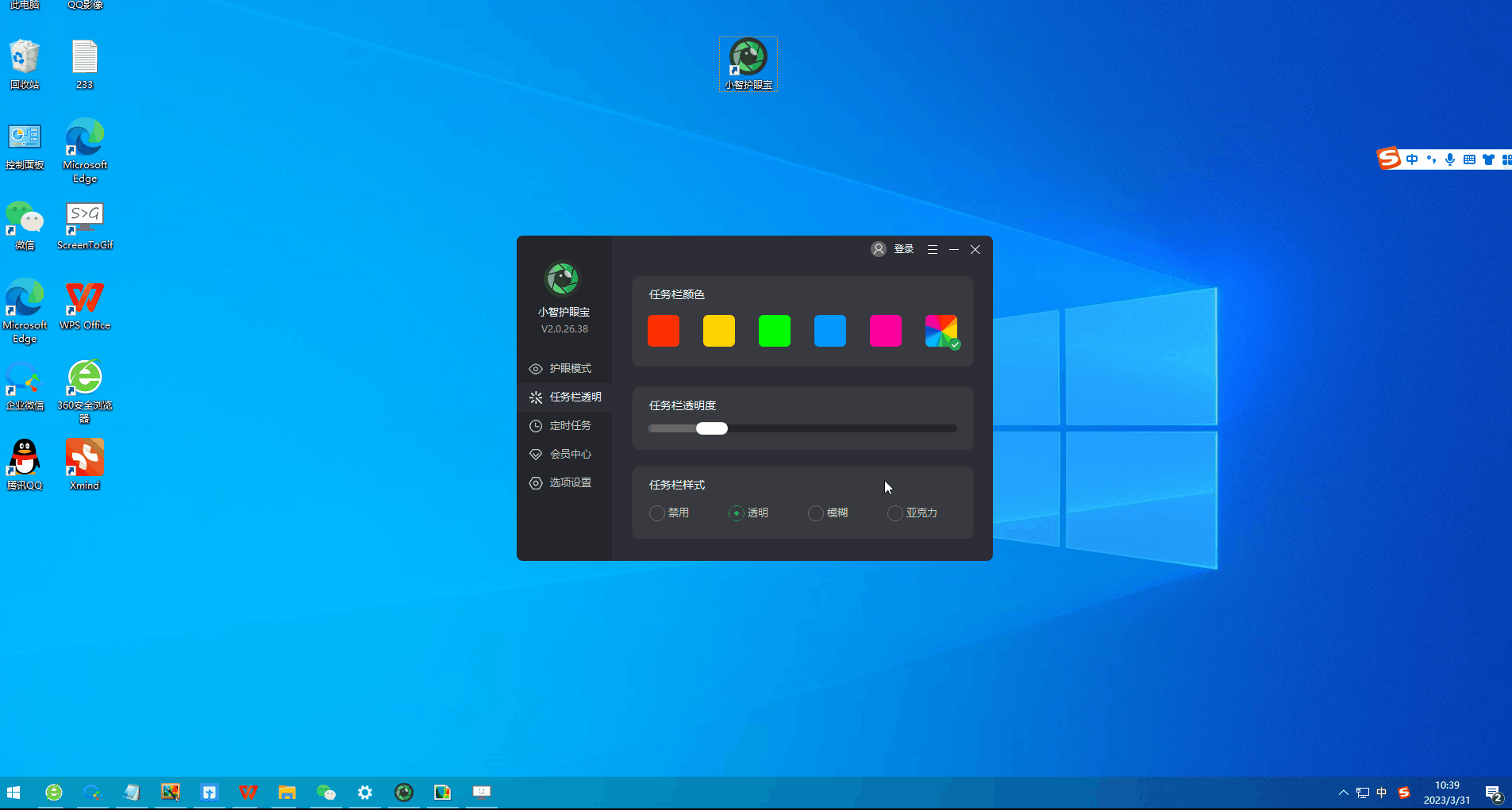
Task: Open the hamburger menu in the title bar
Action: 933,249
